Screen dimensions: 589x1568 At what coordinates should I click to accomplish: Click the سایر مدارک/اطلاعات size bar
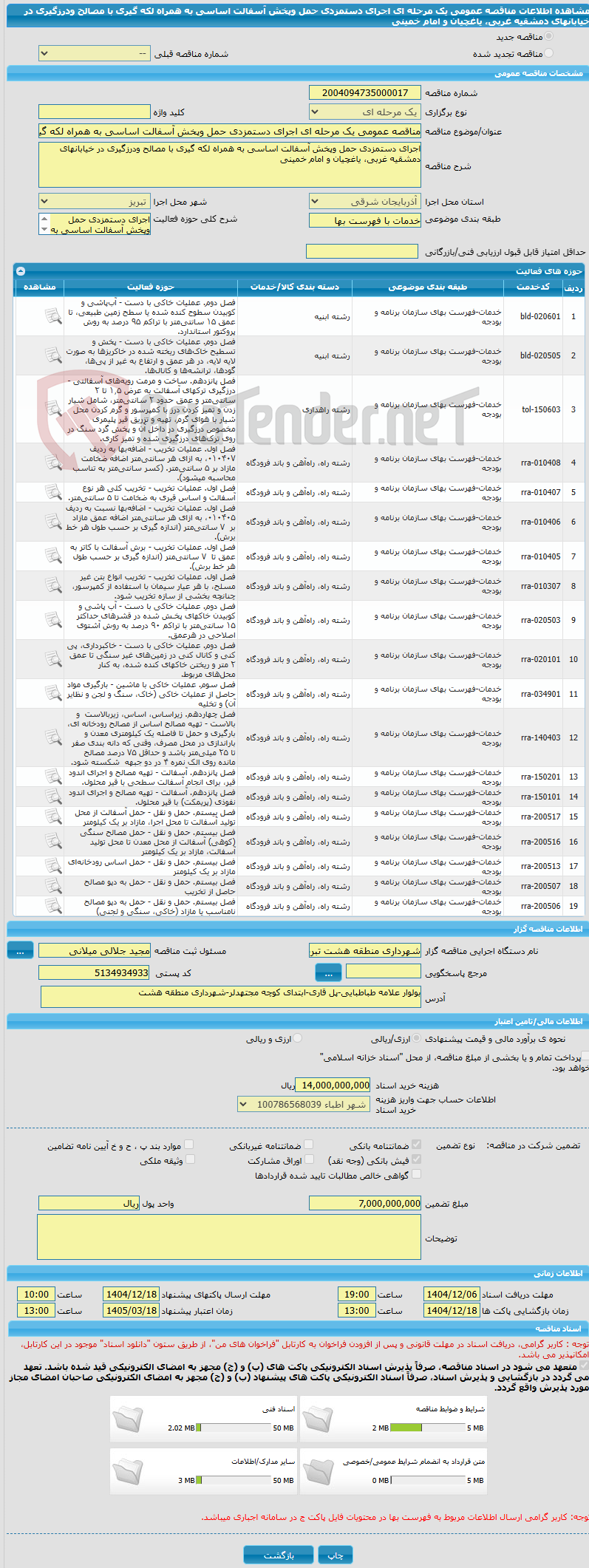point(234,1480)
